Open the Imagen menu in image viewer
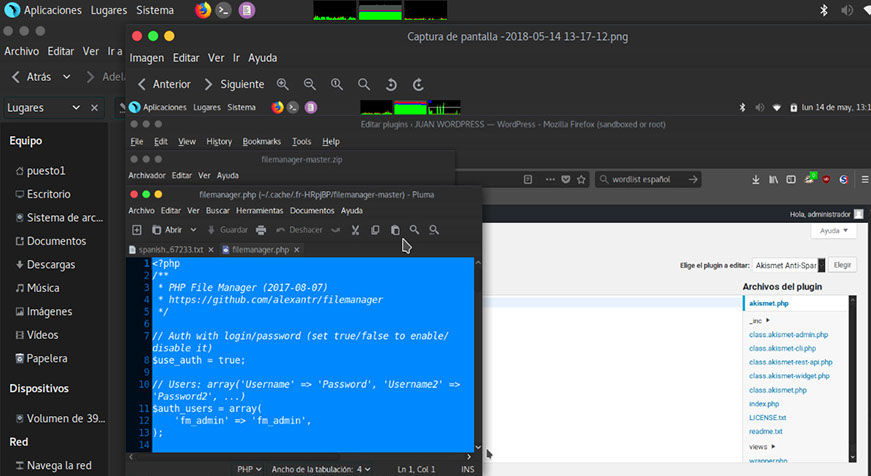This screenshot has width=871, height=476. coord(146,58)
